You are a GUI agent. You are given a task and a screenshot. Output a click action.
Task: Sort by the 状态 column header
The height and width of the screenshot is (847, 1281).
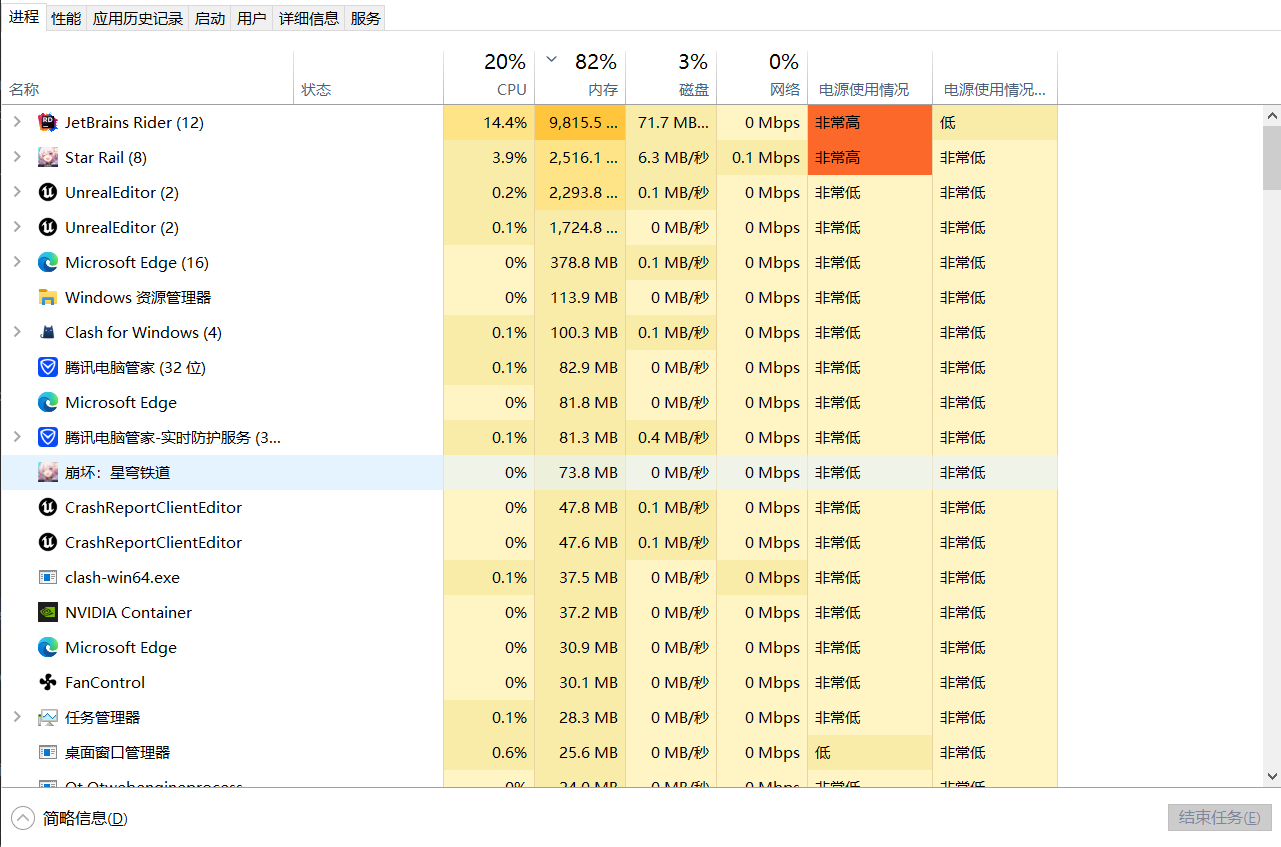point(369,77)
